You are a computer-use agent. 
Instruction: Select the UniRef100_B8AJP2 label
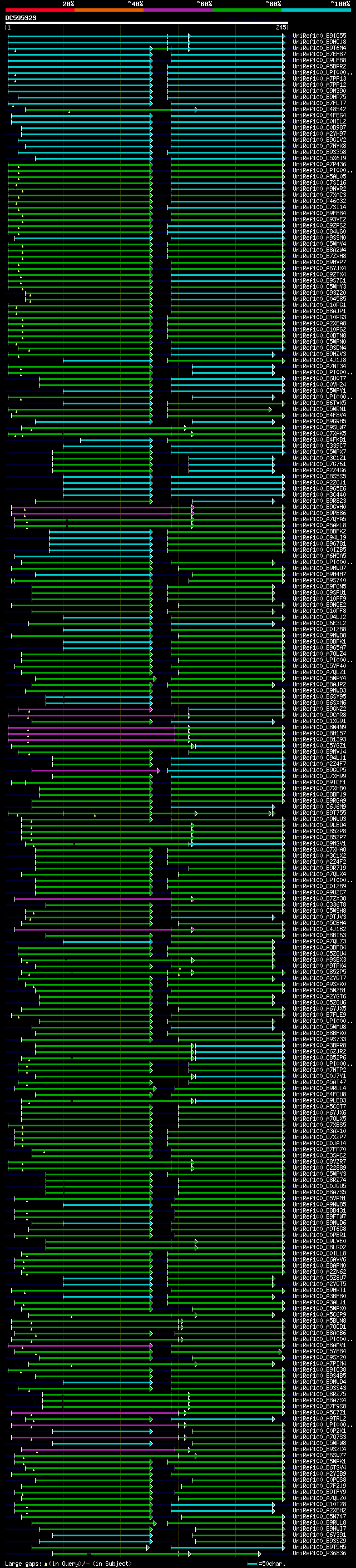pyautogui.click(x=319, y=684)
